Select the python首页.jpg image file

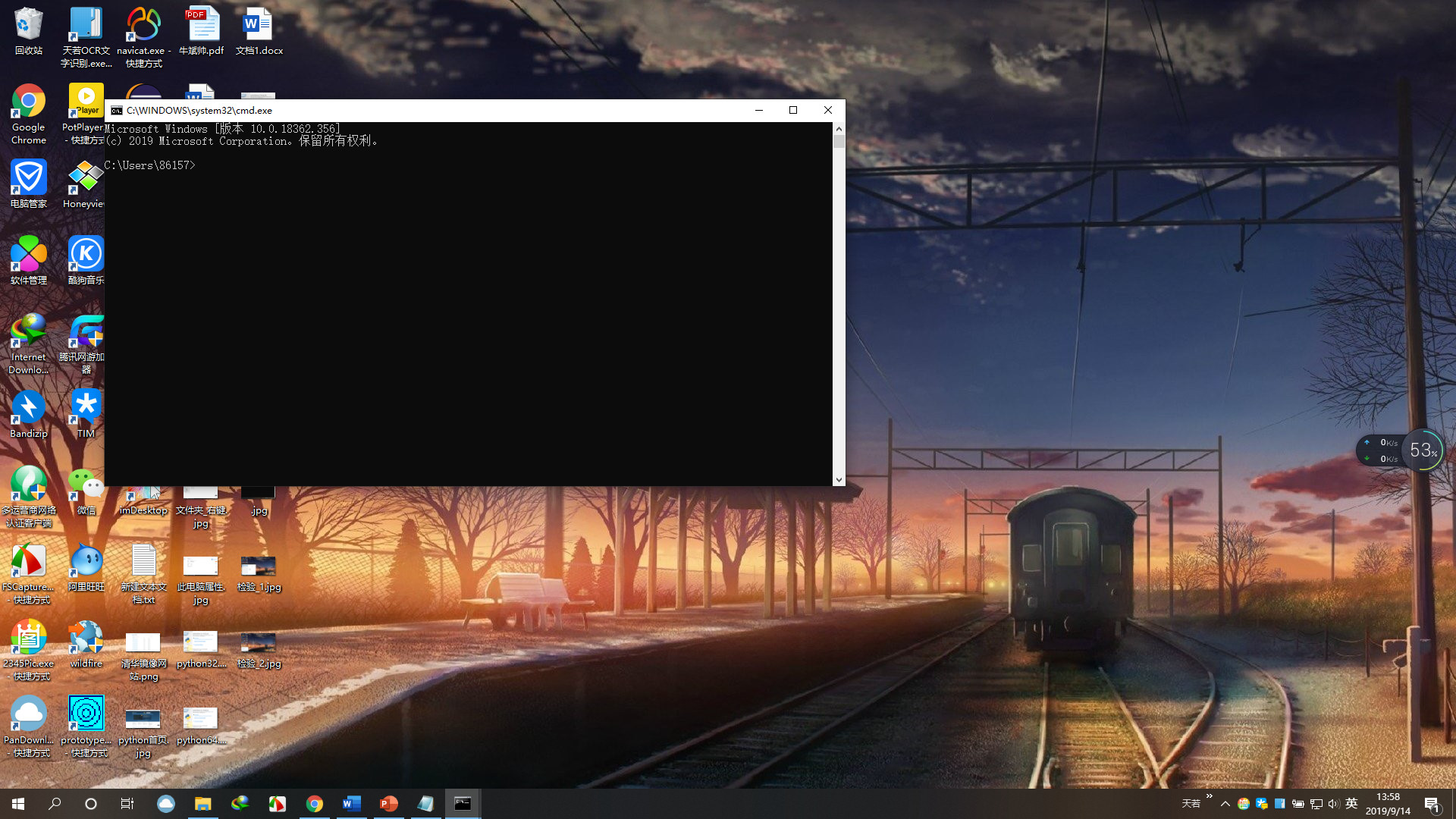143,733
